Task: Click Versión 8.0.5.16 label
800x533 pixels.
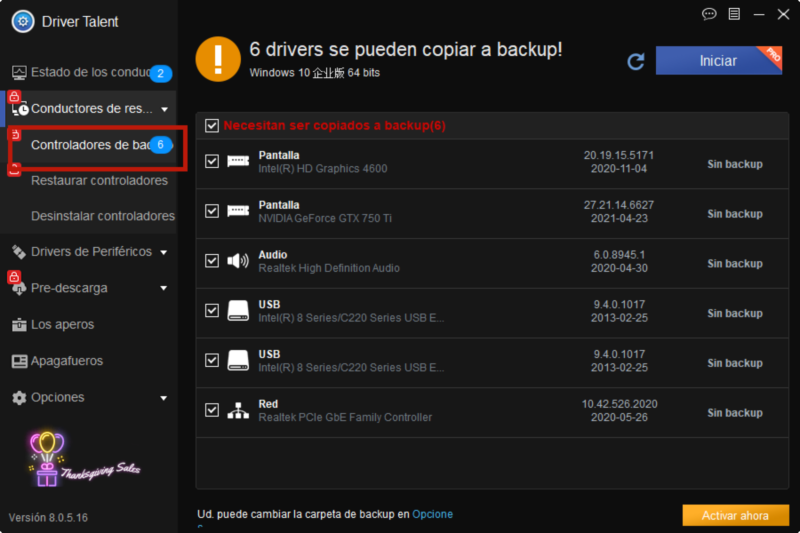Action: [48, 518]
